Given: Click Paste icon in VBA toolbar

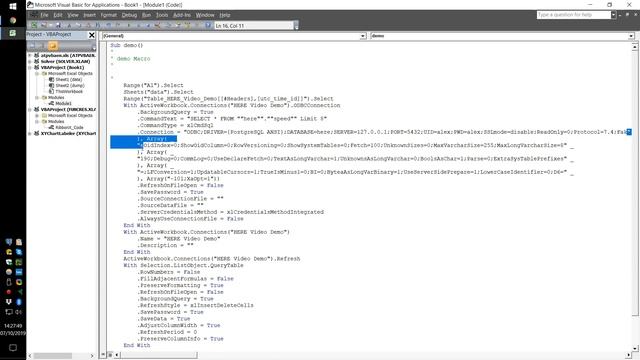Looking at the screenshot, I should click(89, 25).
